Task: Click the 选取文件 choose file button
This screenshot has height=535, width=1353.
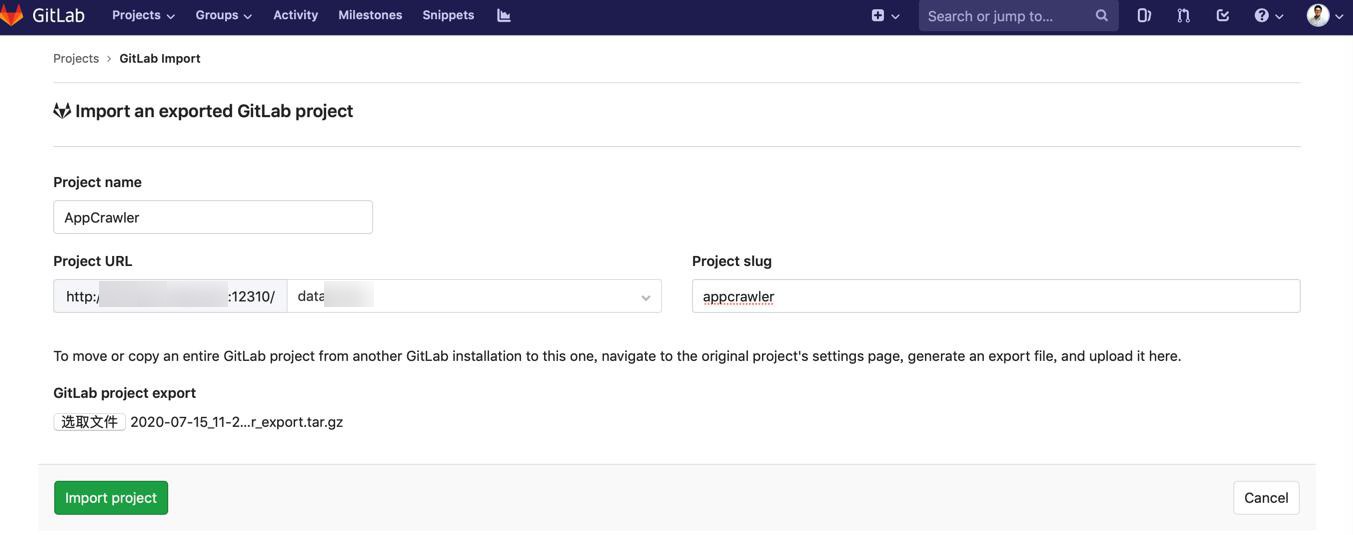Action: (89, 422)
